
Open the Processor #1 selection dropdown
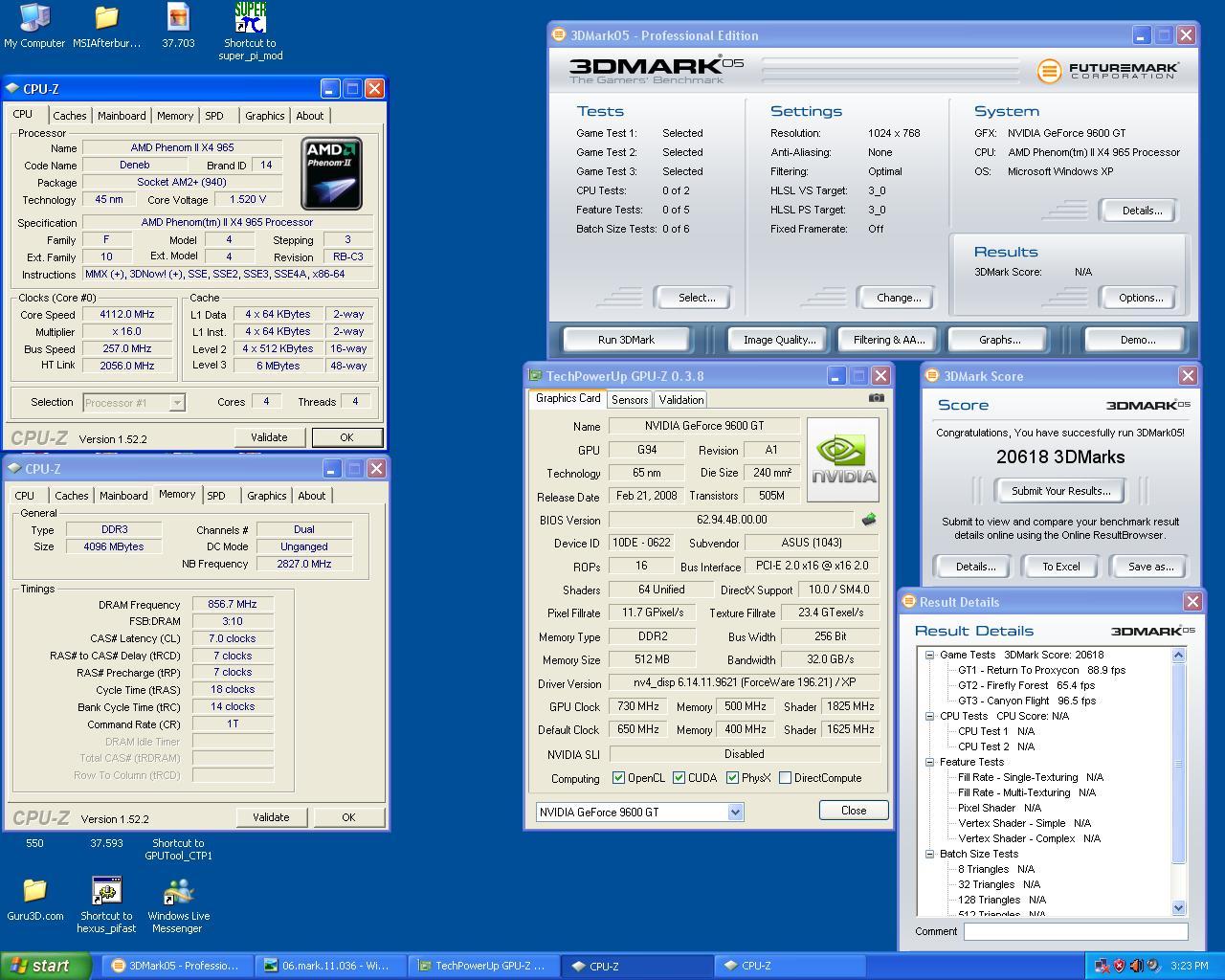tap(177, 403)
